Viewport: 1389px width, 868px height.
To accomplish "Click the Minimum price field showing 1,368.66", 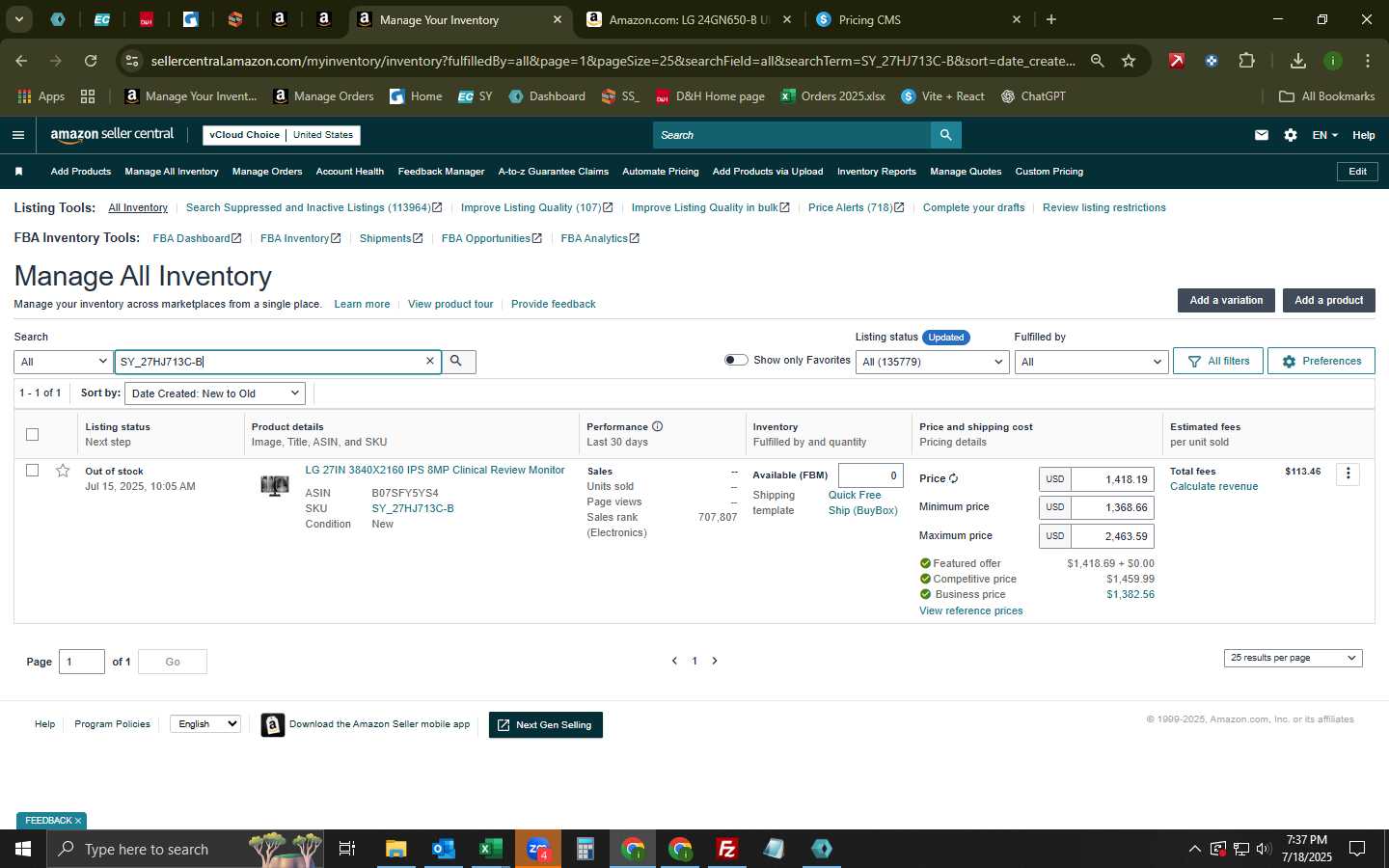I will click(x=1112, y=507).
